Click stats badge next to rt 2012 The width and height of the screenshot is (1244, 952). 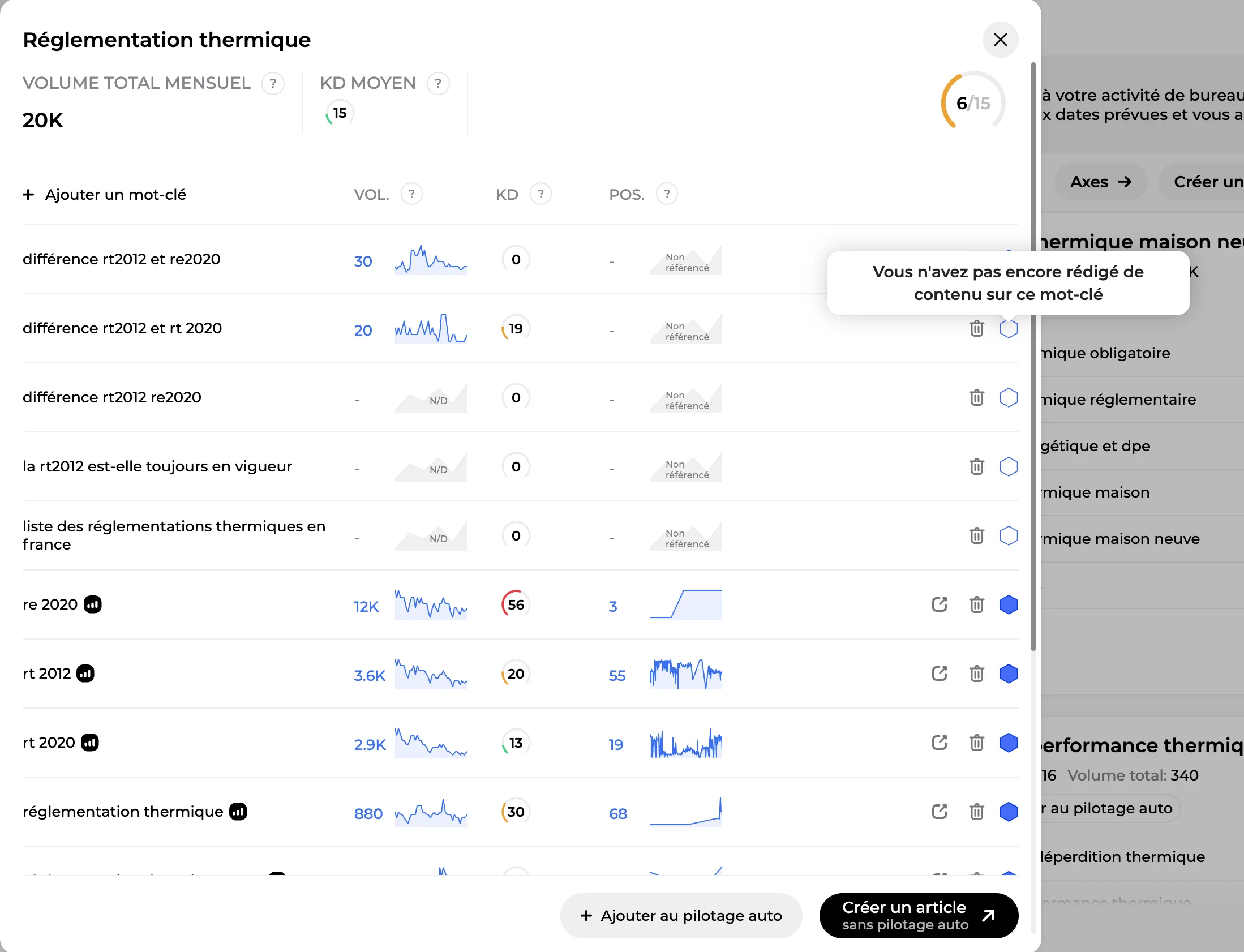point(85,674)
